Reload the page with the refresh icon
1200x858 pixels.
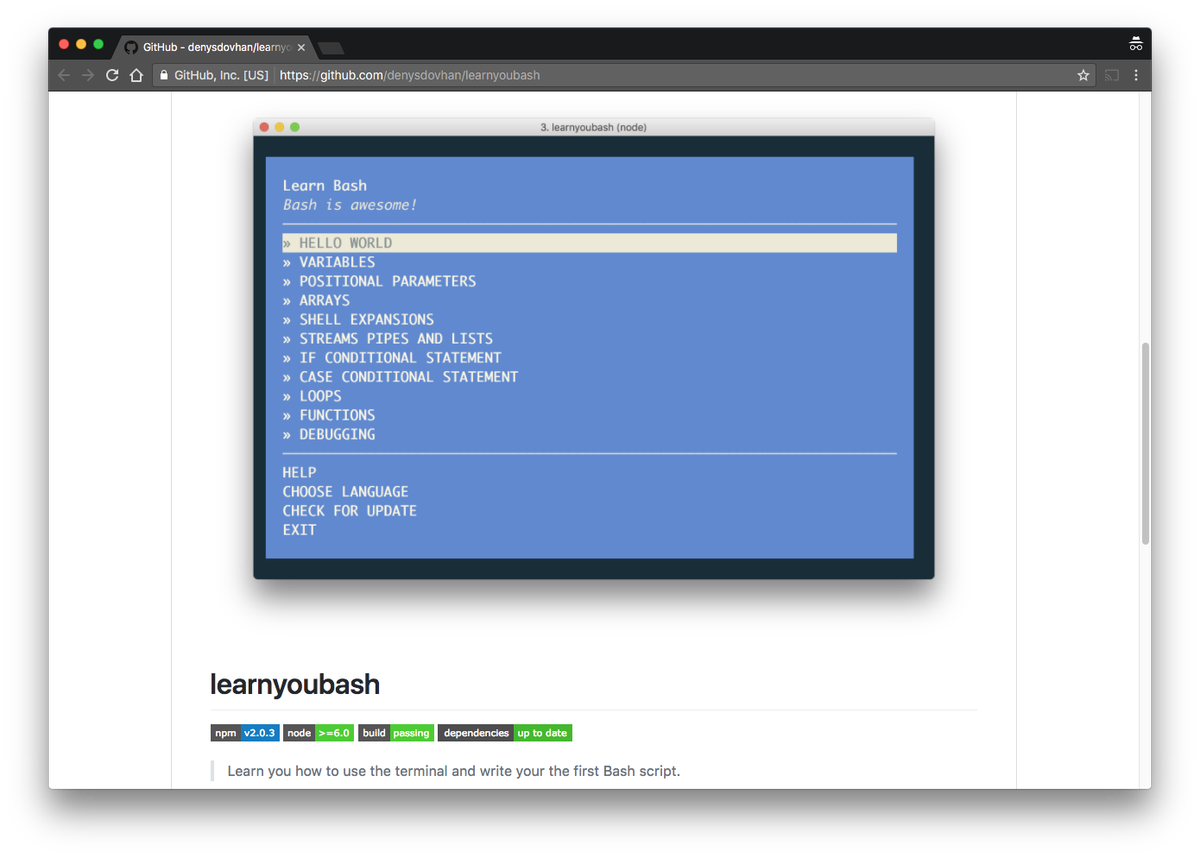(x=112, y=75)
